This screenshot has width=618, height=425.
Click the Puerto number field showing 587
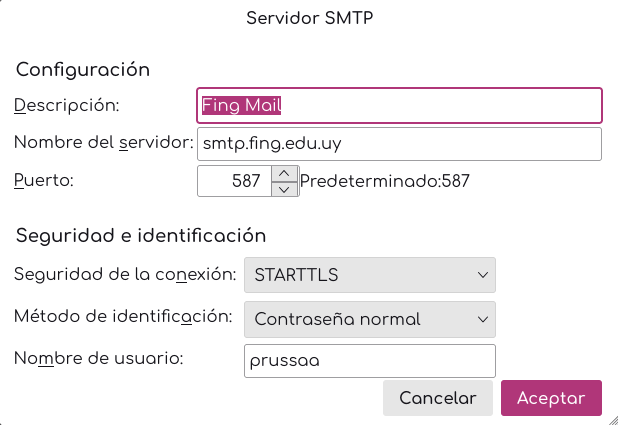(234, 181)
